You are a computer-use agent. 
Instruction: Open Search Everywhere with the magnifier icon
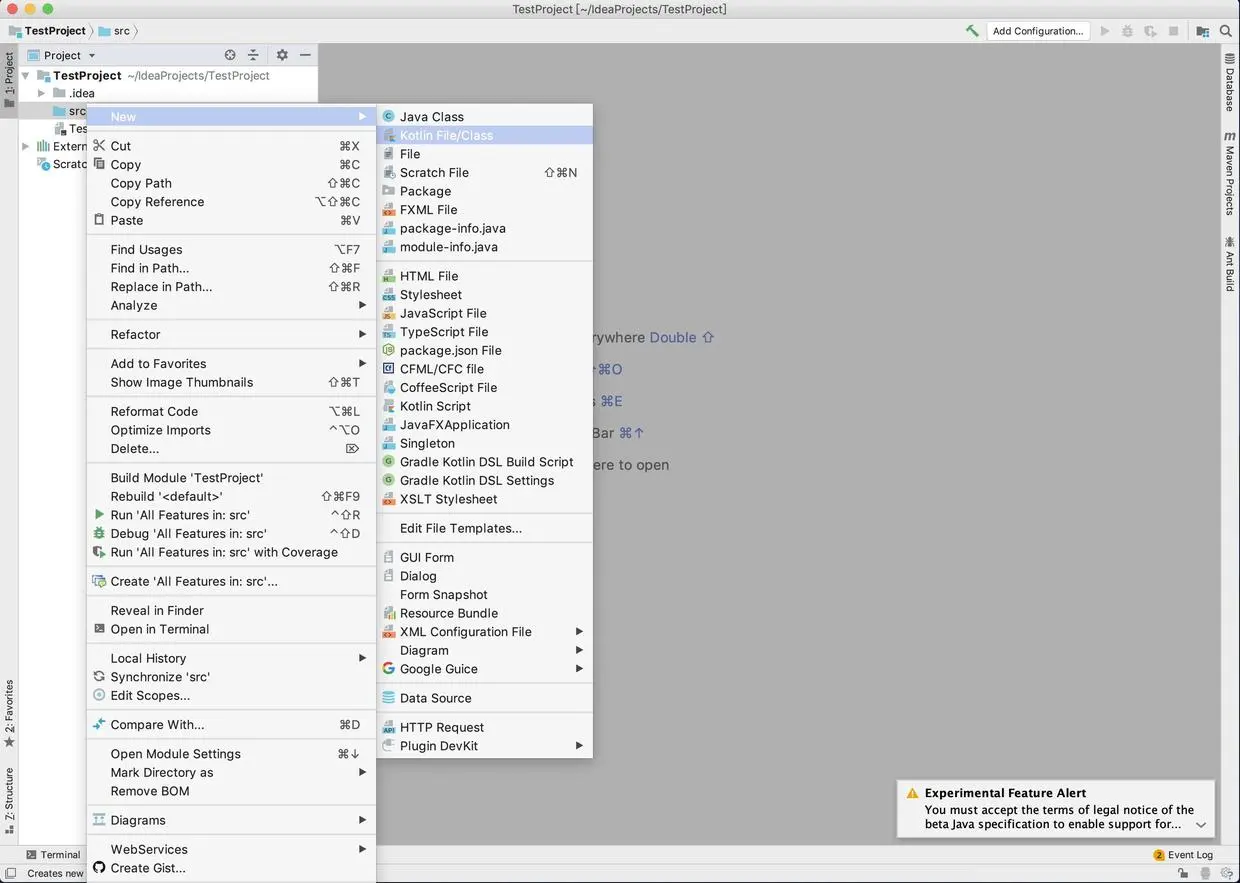coord(1225,31)
